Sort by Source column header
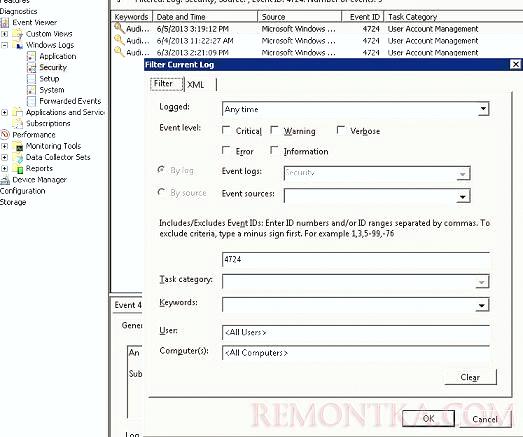The image size is (523, 437). coord(300,17)
